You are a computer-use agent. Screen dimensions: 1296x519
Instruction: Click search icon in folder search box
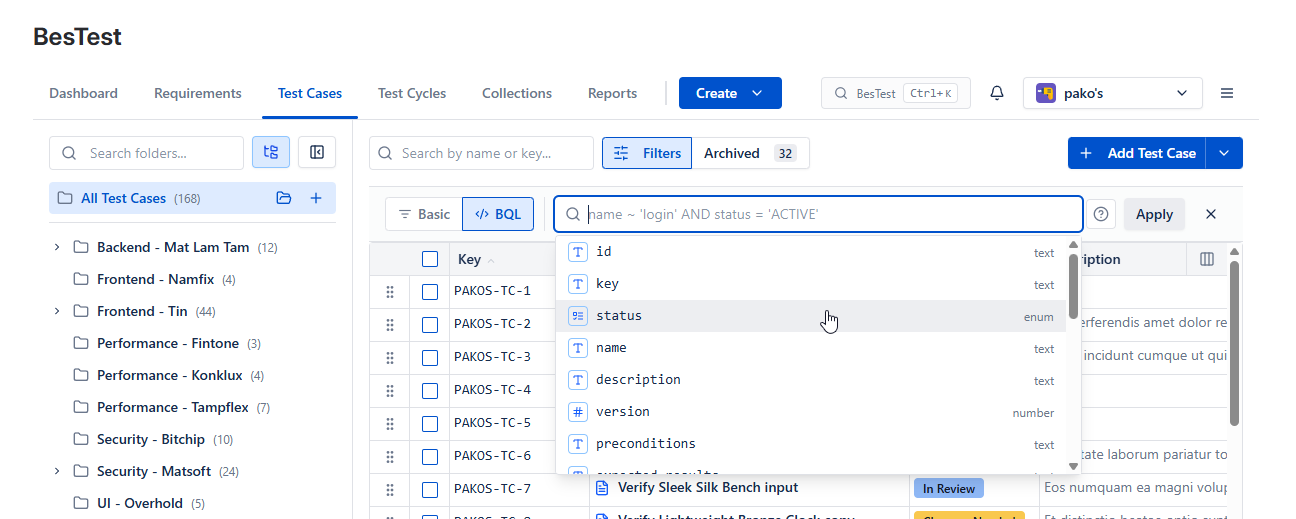tap(69, 153)
